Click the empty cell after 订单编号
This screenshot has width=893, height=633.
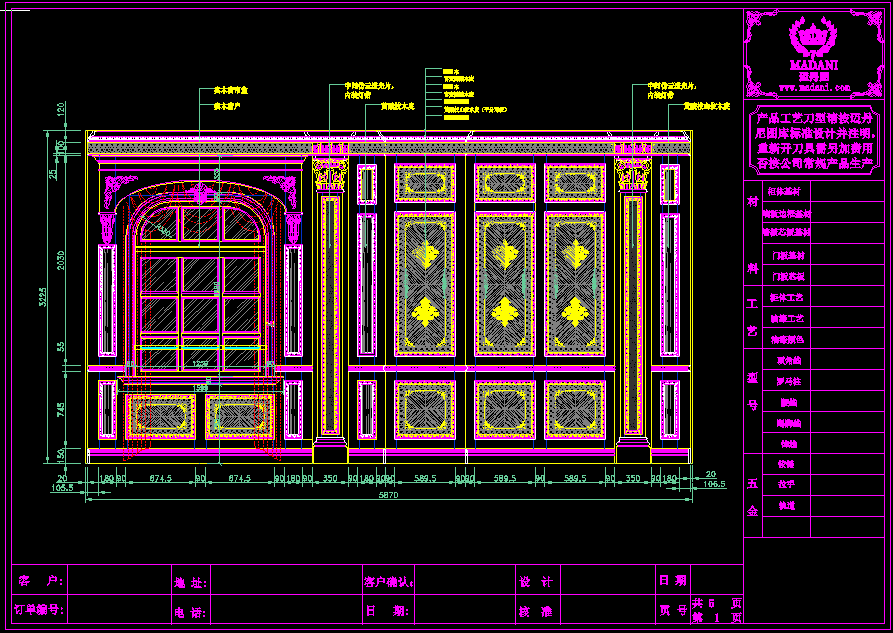(120, 609)
